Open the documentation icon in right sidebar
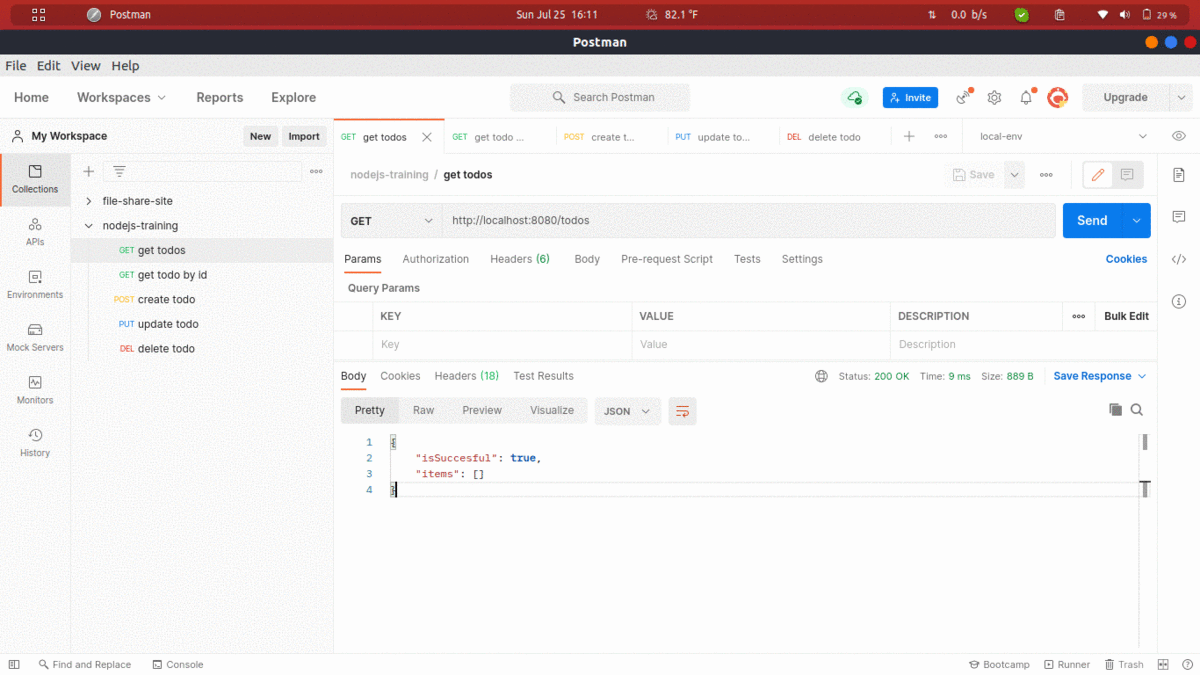 (1179, 175)
